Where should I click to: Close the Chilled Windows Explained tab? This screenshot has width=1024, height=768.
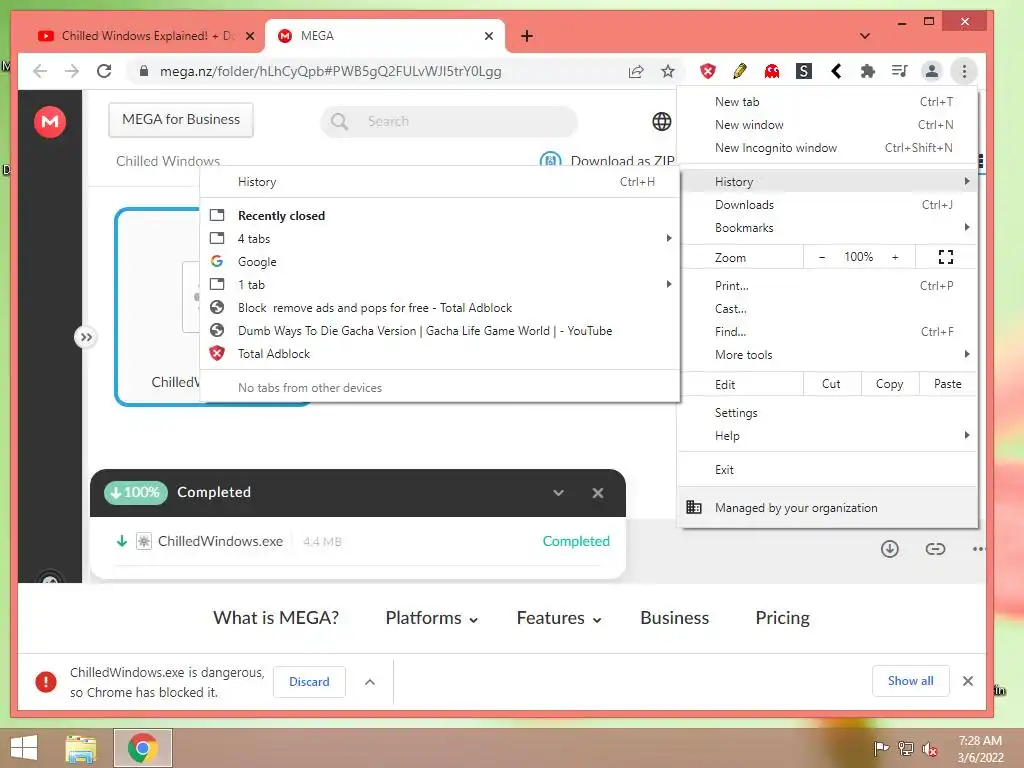pos(249,36)
